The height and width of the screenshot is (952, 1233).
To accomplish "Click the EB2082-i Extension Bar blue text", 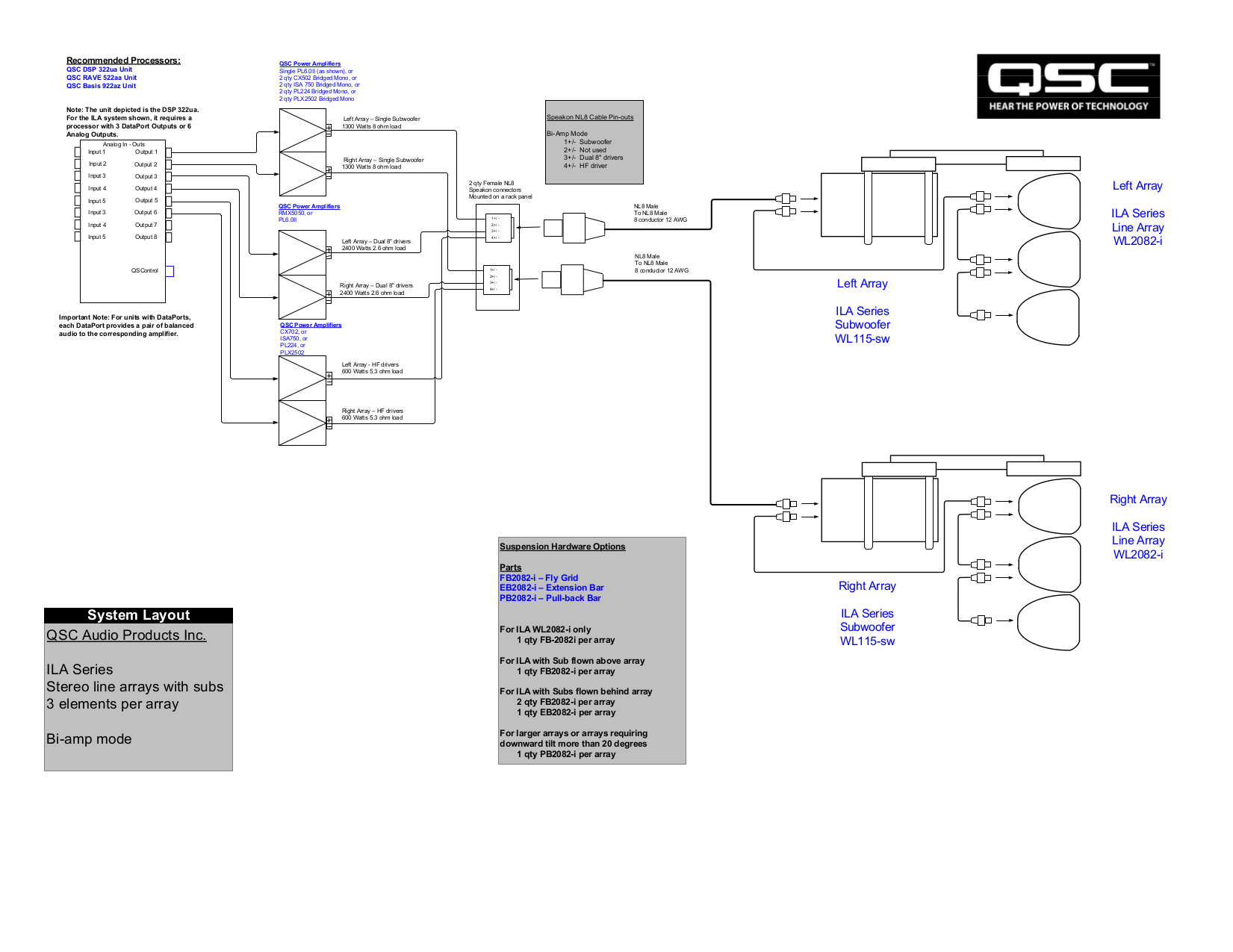I will [x=550, y=588].
